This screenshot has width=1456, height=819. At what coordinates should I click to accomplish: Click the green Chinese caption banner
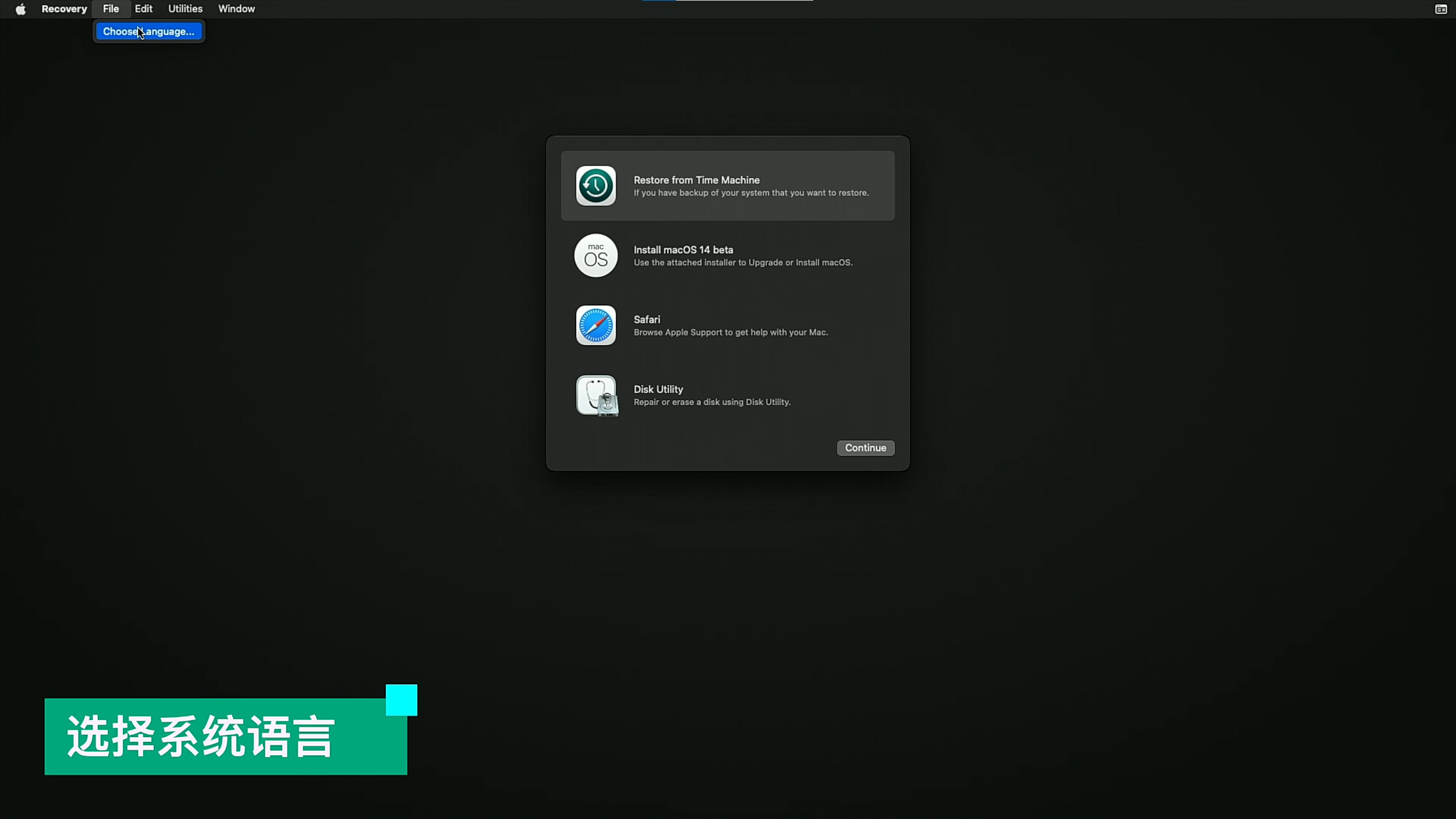(225, 736)
